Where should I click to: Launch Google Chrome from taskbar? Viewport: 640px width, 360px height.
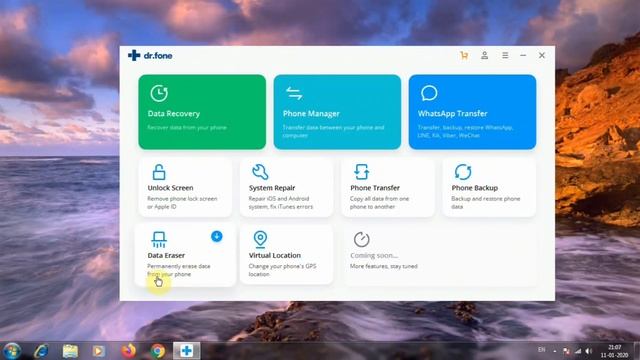(x=158, y=351)
